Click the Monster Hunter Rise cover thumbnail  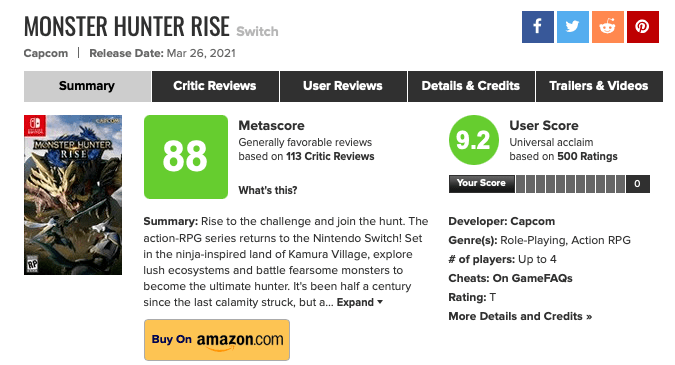pos(73,195)
